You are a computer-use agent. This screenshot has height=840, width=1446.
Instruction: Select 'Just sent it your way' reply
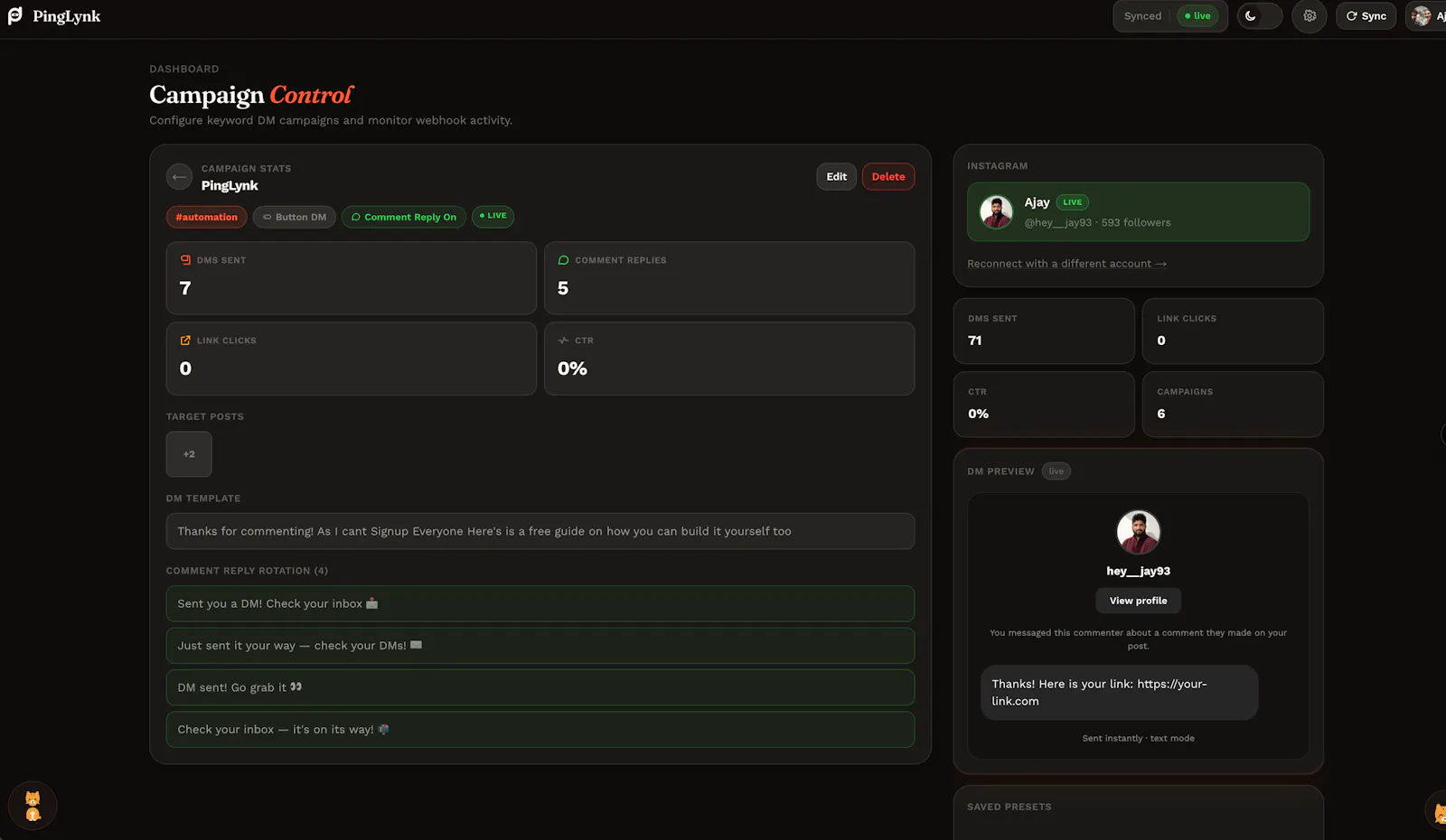pos(540,646)
